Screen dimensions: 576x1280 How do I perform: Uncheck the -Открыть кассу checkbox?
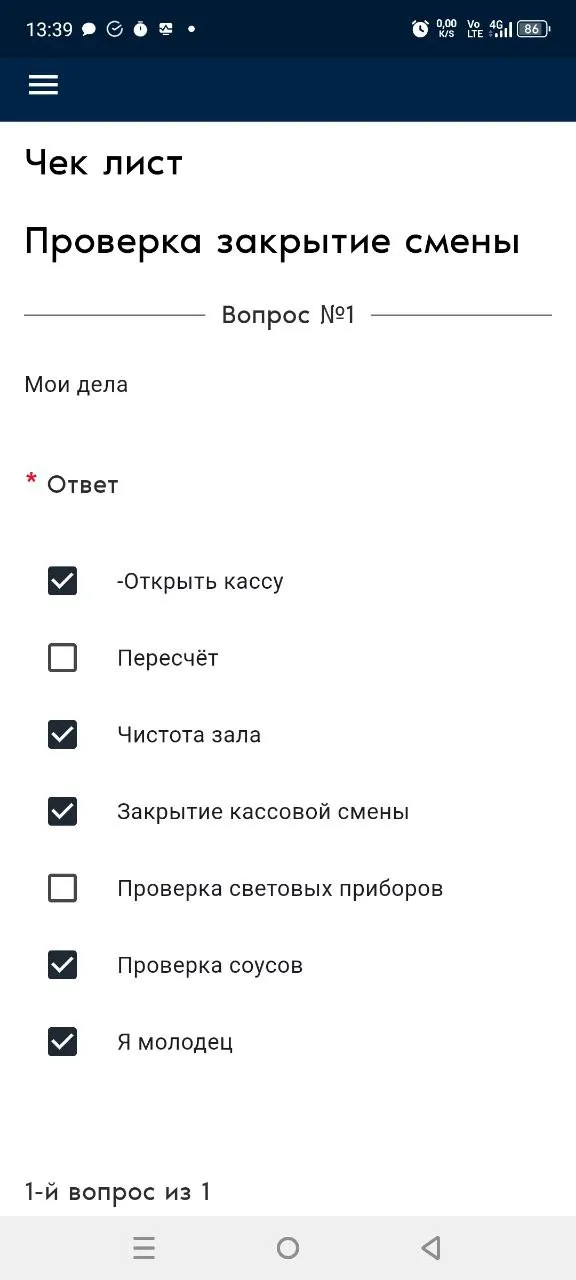coord(62,581)
